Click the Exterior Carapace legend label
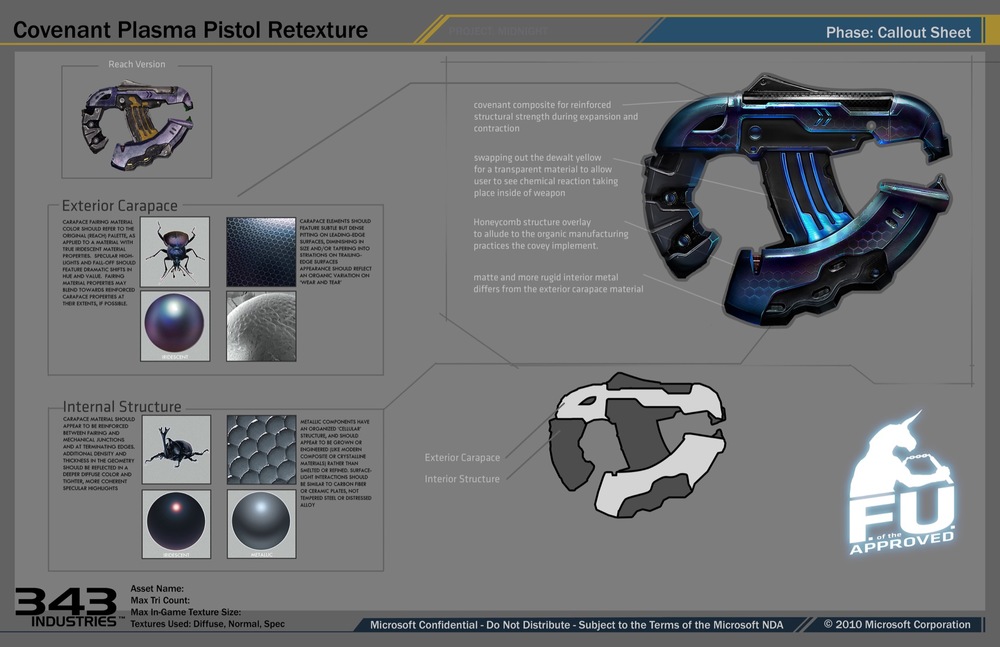1000x647 pixels. pos(462,458)
